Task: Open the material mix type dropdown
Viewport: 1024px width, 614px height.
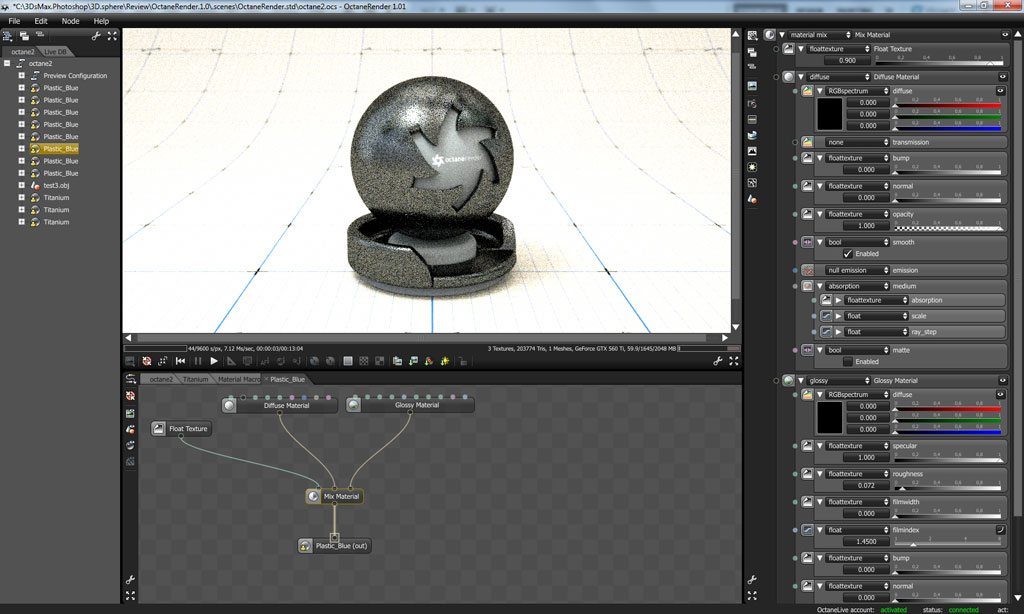Action: click(820, 35)
